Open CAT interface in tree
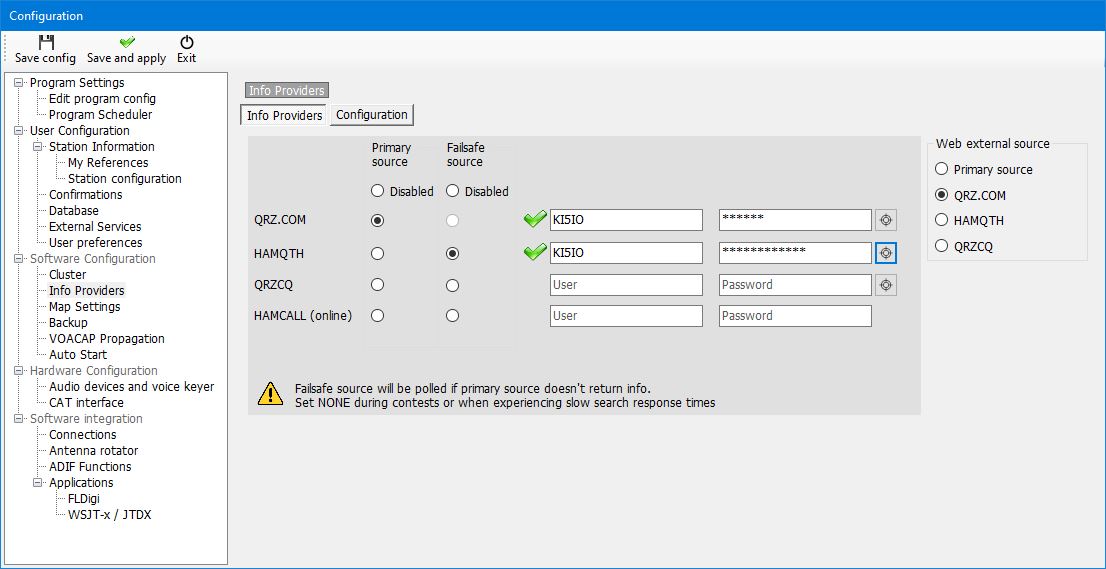Image resolution: width=1106 pixels, height=569 pixels. [86, 403]
